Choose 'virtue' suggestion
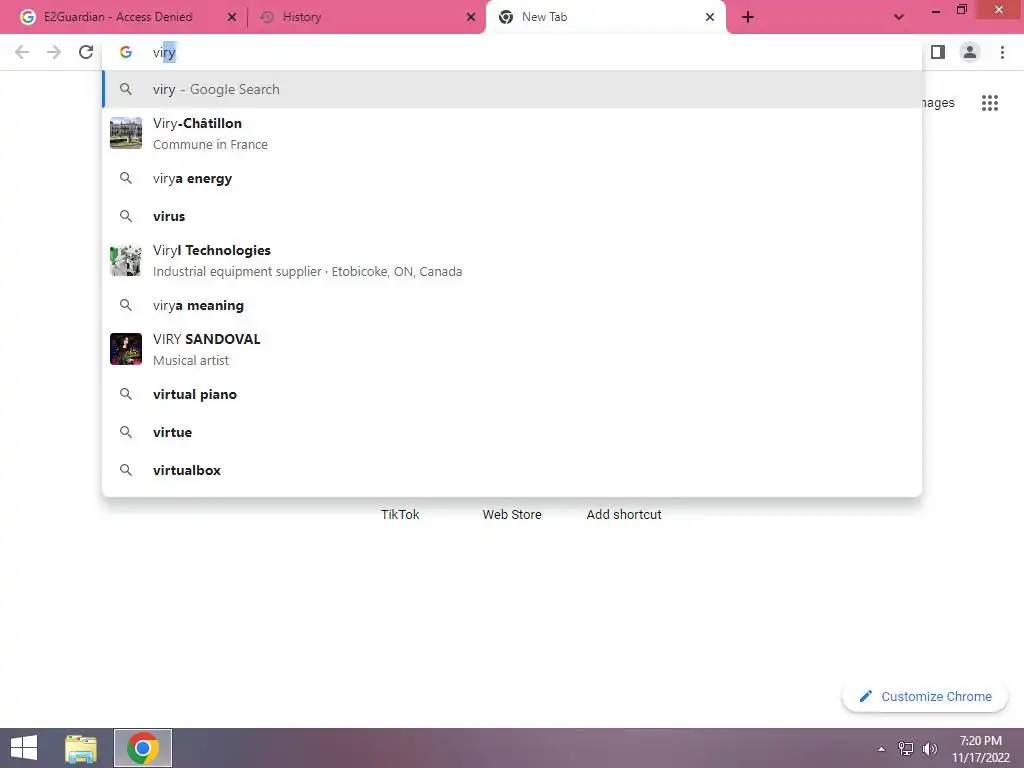Screen dimensions: 1024x768 coord(512,432)
